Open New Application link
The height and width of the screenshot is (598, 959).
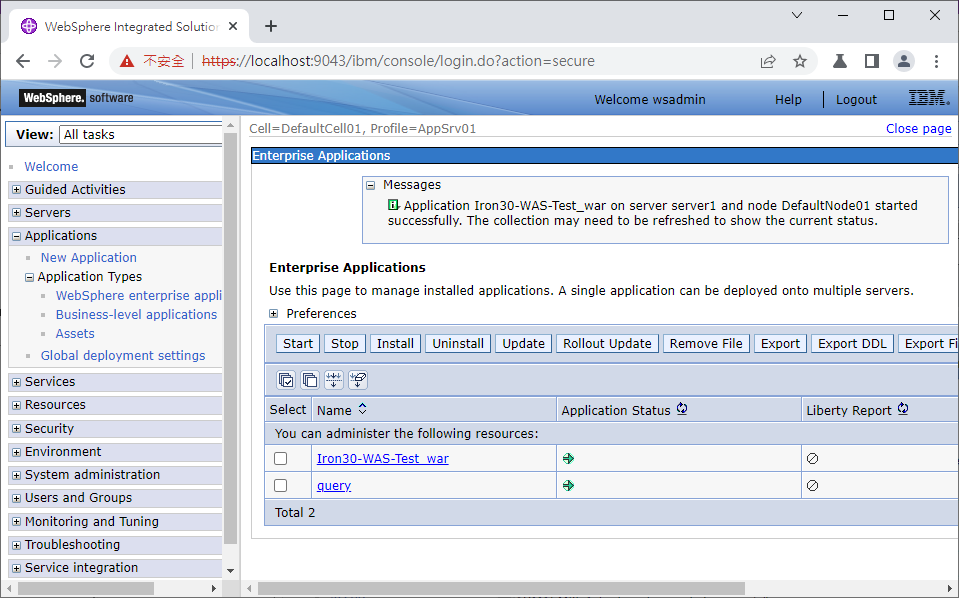click(89, 257)
